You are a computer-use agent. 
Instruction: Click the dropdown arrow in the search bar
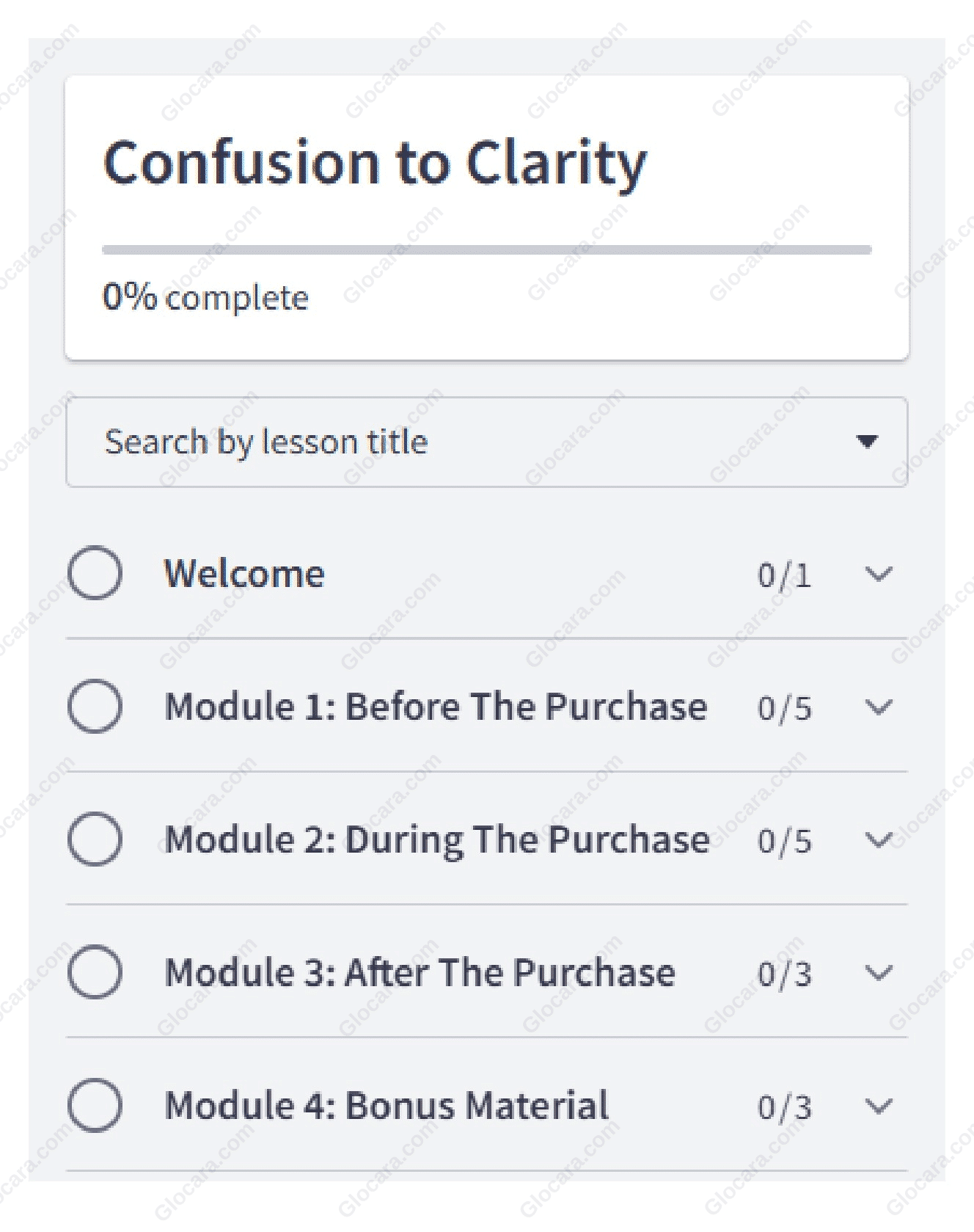click(868, 442)
